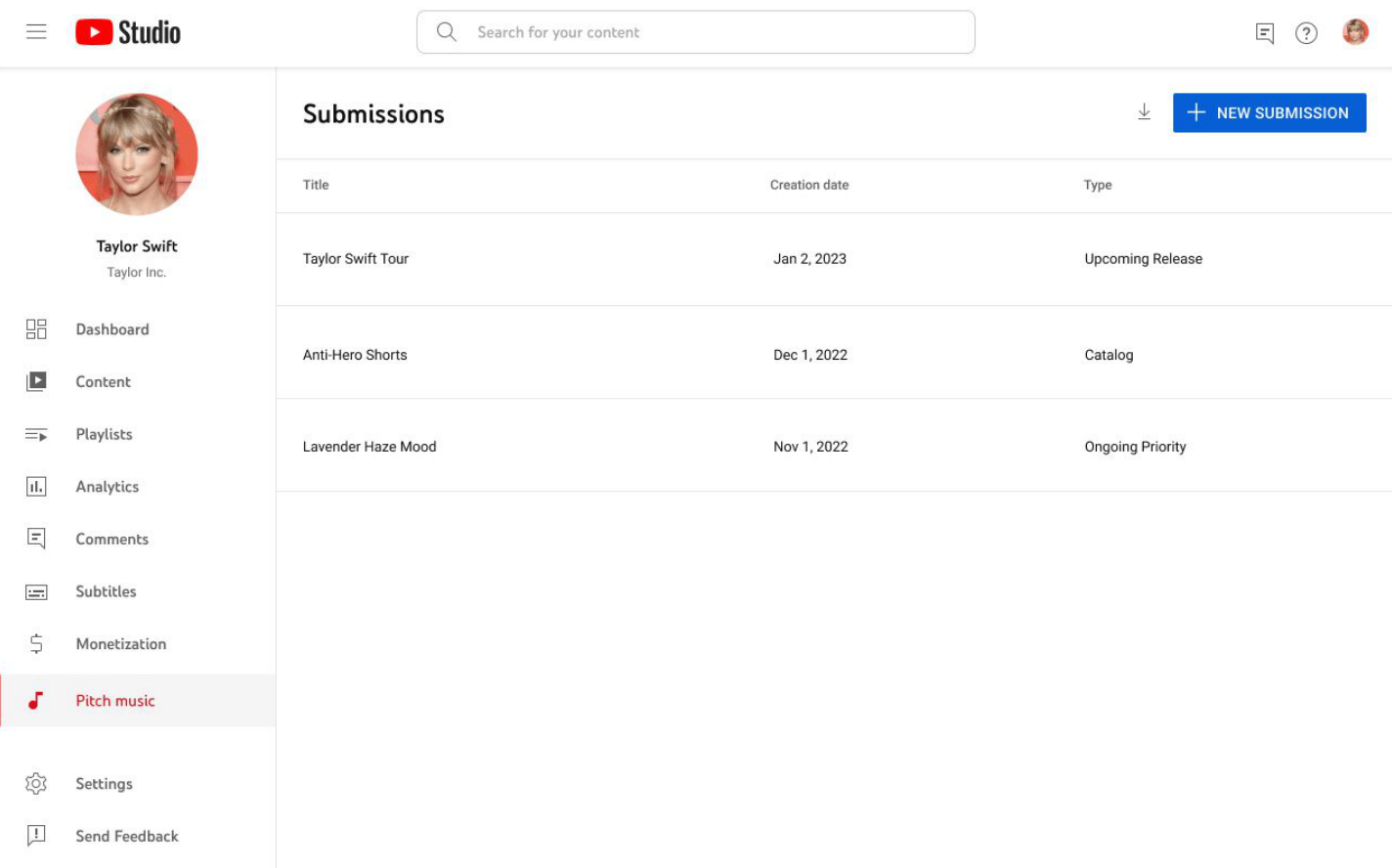Focus the Search for your content field
1392x868 pixels.
[x=695, y=32]
